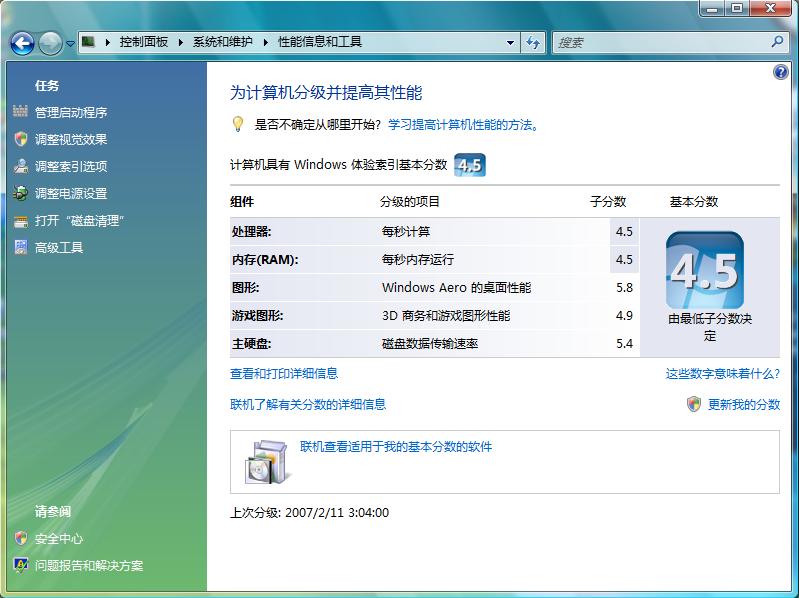
Task: Click the large 4.5 base score emblem
Action: (705, 269)
